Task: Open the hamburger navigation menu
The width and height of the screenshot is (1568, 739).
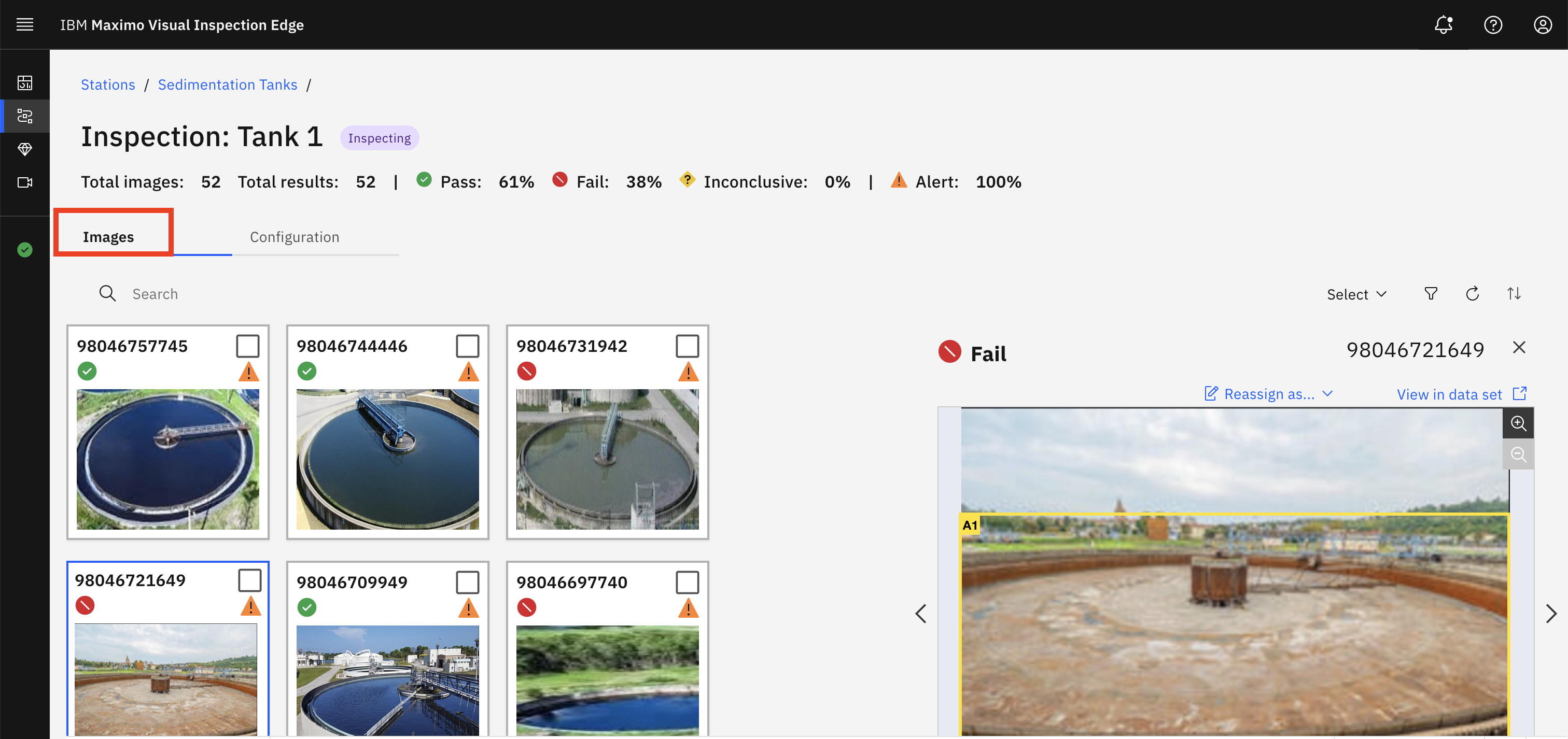Action: pyautogui.click(x=24, y=24)
